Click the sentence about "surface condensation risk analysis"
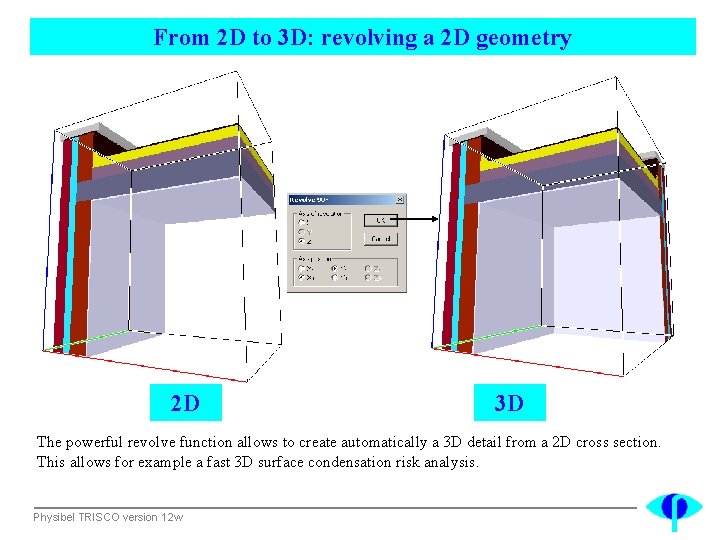This screenshot has width=720, height=540. click(258, 461)
